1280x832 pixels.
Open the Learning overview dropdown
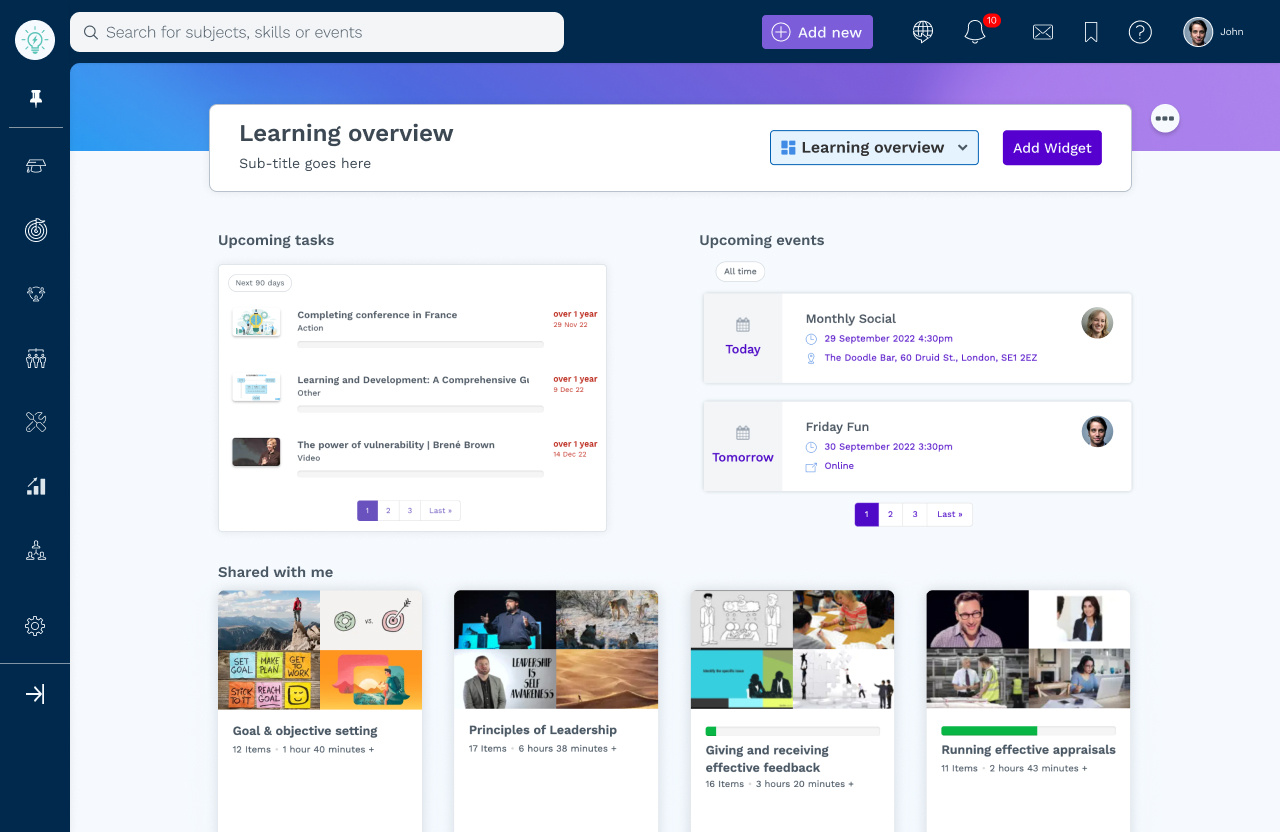tap(873, 147)
